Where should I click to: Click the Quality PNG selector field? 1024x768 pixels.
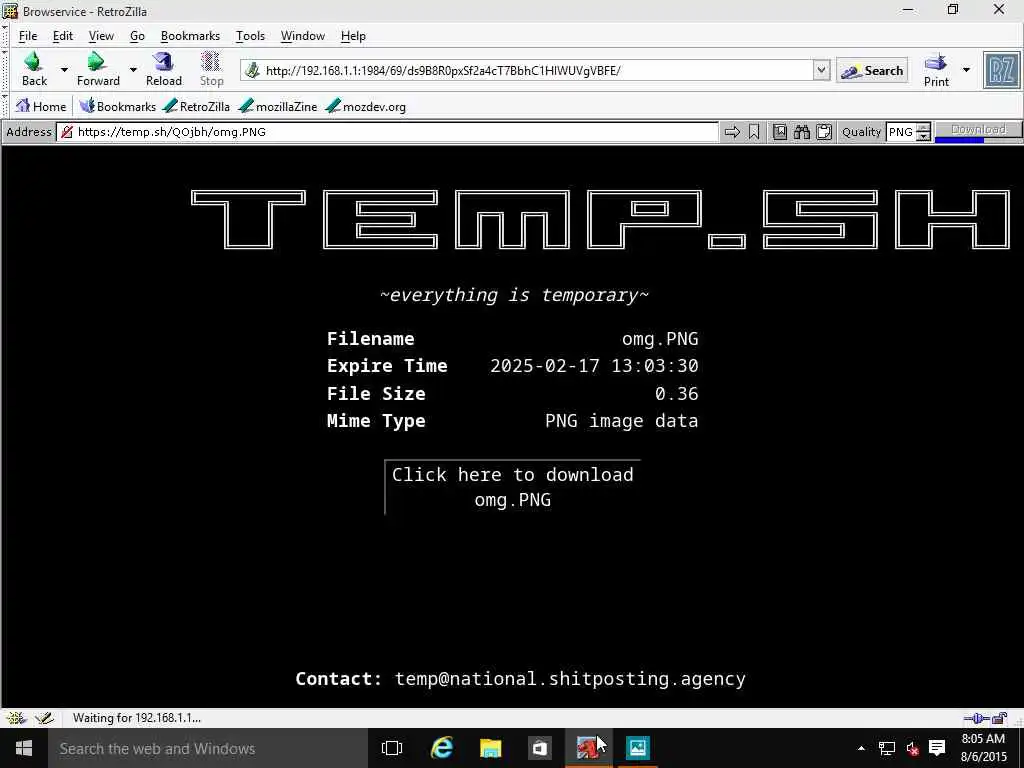[x=901, y=132]
